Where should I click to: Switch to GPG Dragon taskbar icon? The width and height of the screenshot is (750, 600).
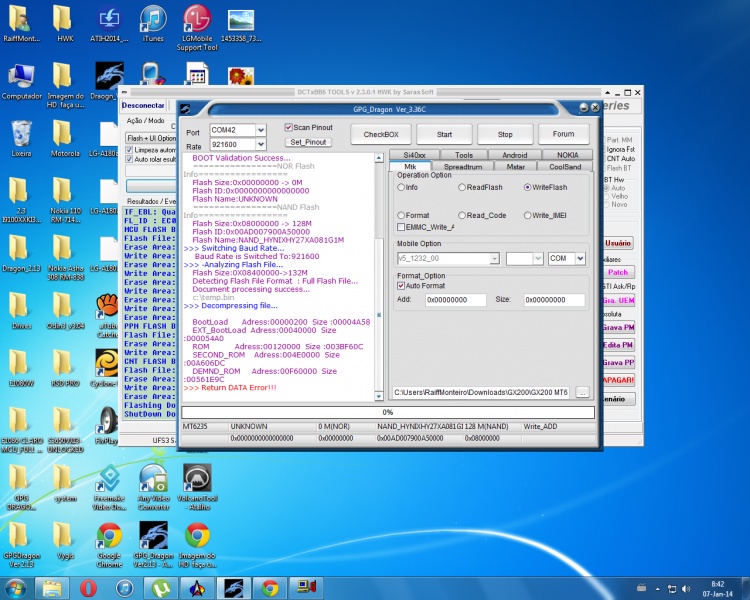pyautogui.click(x=234, y=588)
